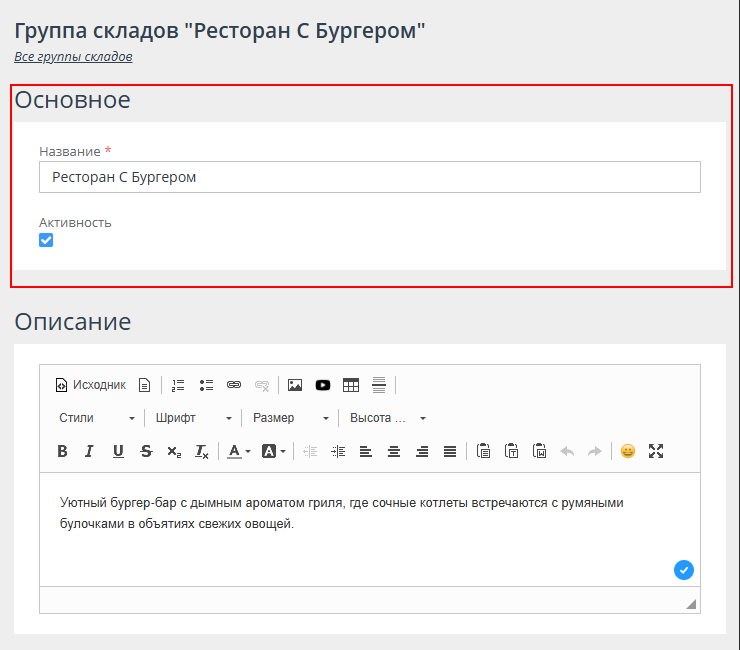This screenshot has width=740, height=650.
Task: Increase the indent
Action: click(338, 452)
